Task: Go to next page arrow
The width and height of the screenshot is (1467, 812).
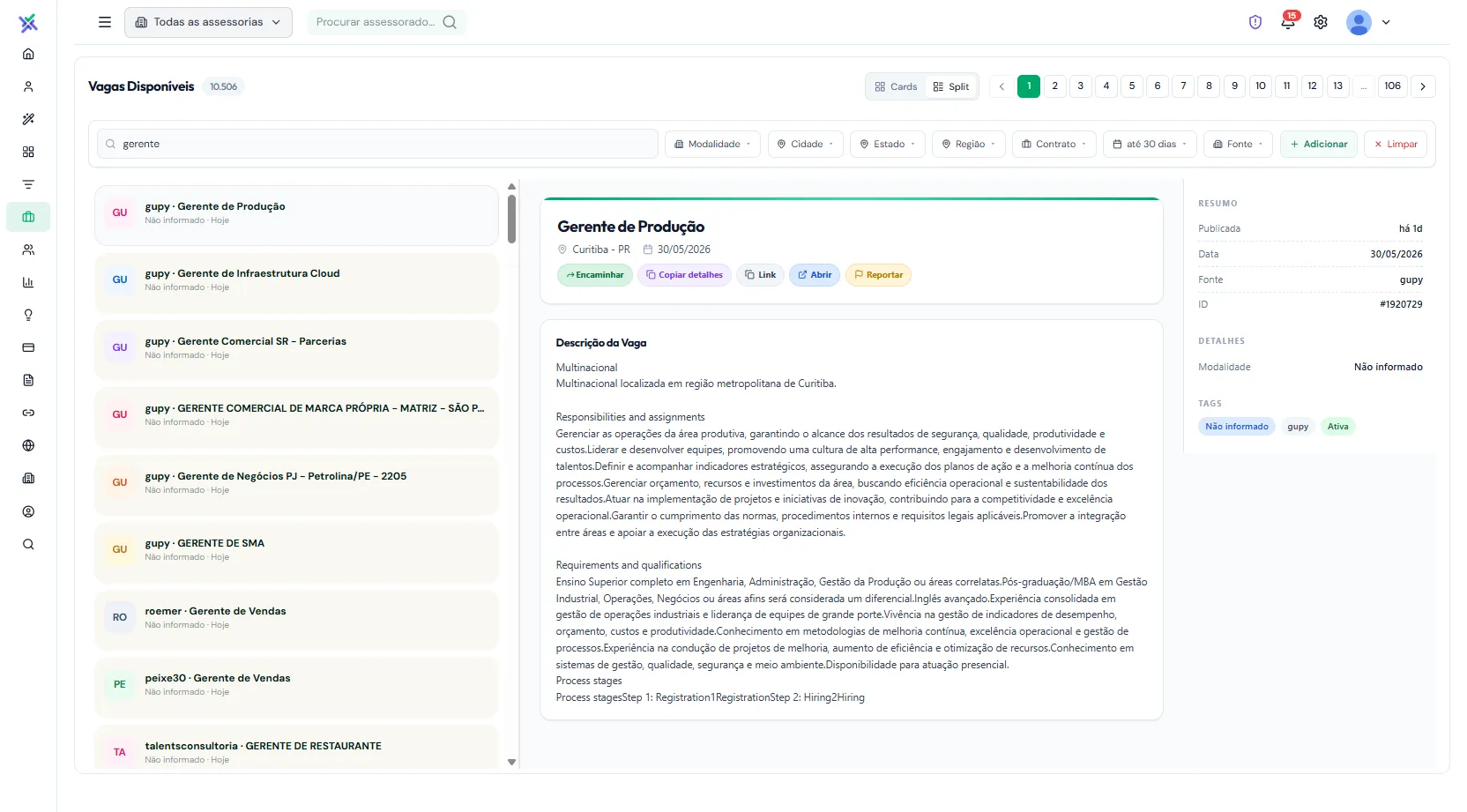Action: coord(1423,86)
